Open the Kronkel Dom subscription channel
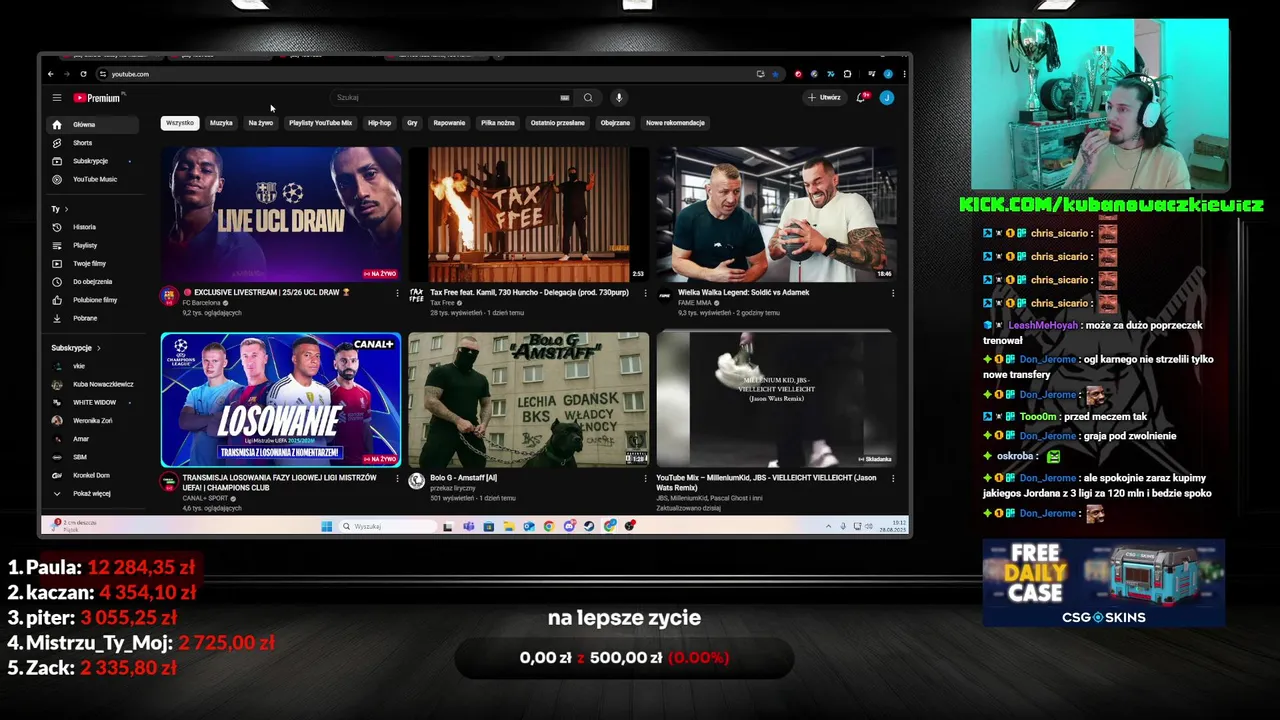The height and width of the screenshot is (720, 1280). pos(92,475)
